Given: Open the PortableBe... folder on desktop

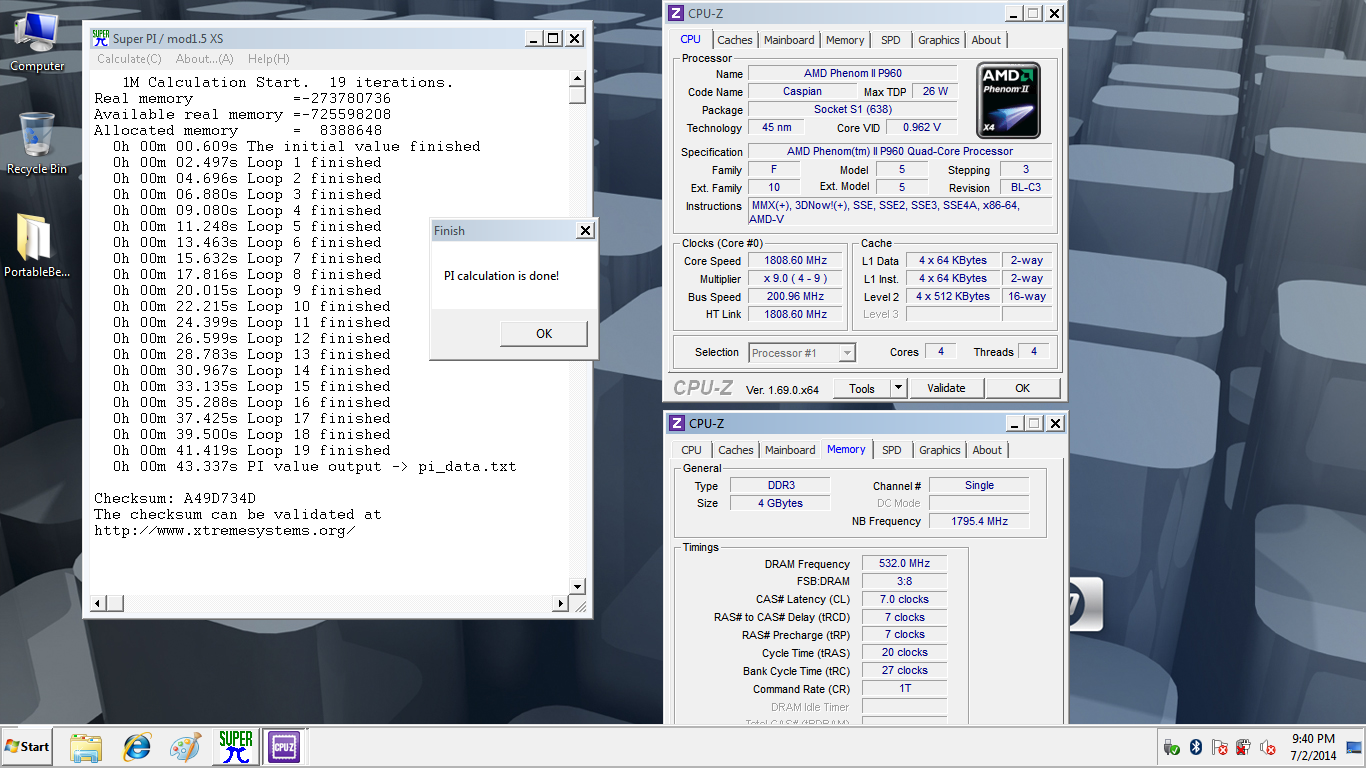Looking at the screenshot, I should point(37,246).
